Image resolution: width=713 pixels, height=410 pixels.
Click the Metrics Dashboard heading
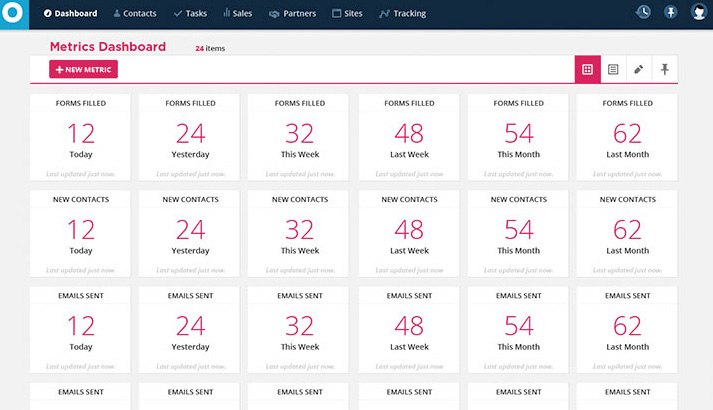coord(108,46)
